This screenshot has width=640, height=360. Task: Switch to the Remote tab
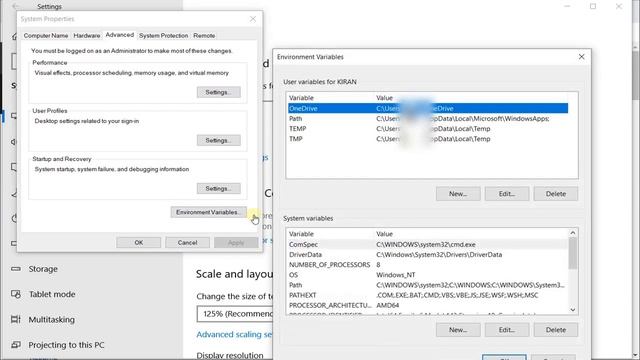(x=204, y=36)
